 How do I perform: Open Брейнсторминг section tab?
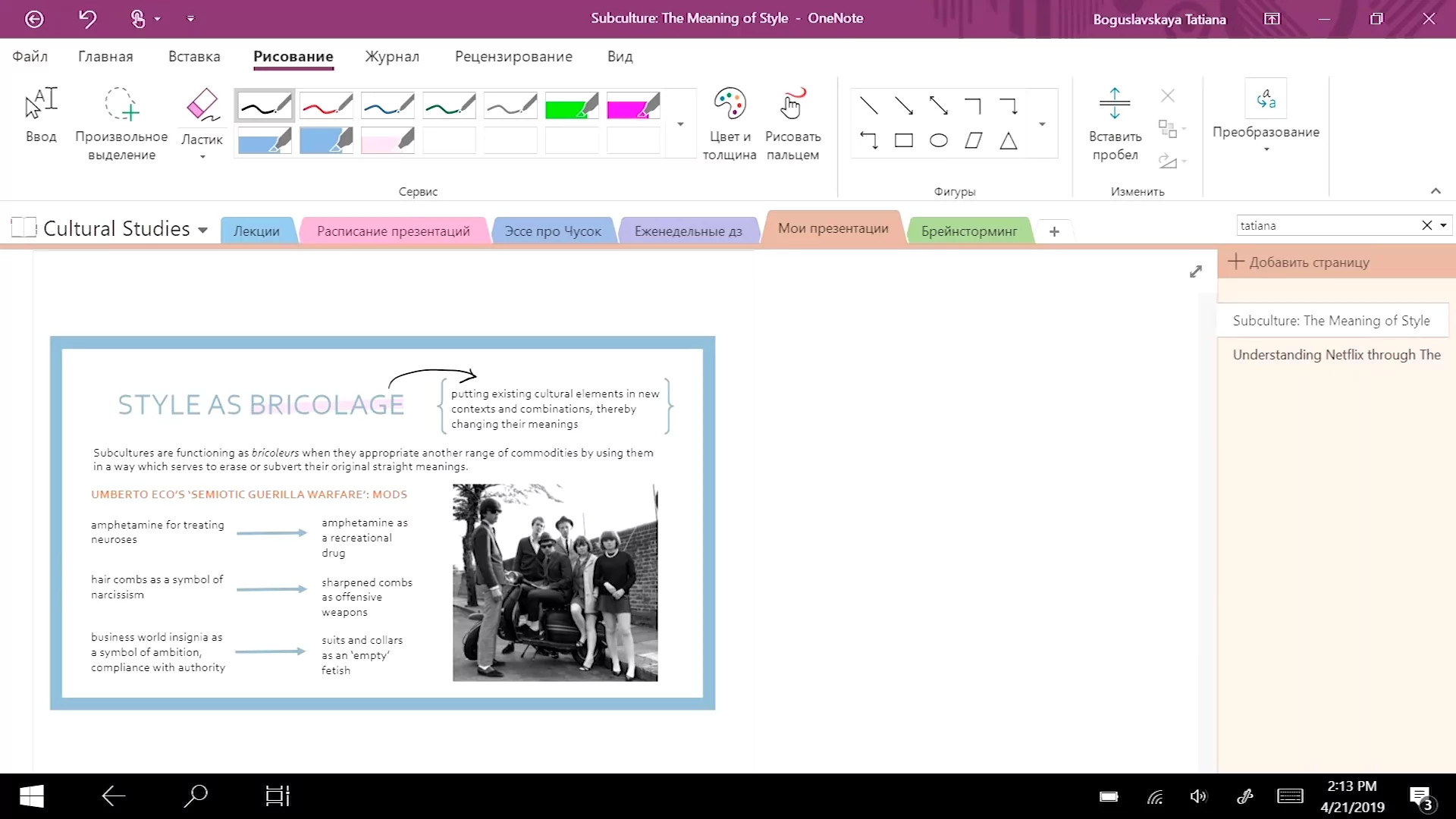[969, 231]
